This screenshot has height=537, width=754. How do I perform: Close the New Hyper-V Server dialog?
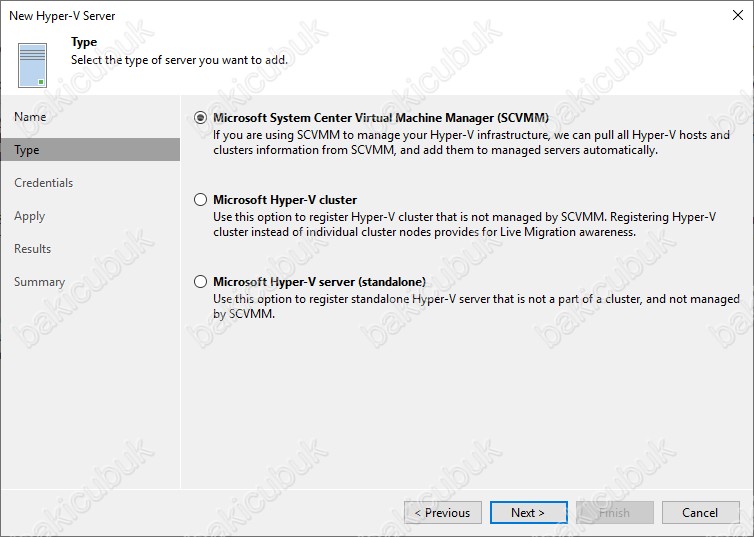tap(736, 16)
